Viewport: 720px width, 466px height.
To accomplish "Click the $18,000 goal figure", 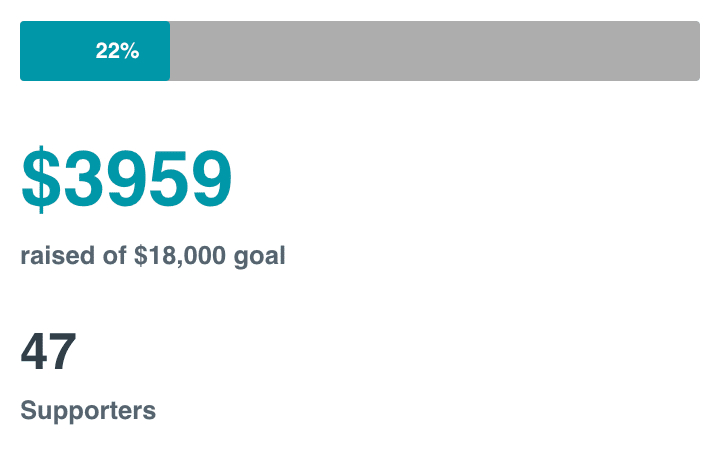I will [180, 256].
